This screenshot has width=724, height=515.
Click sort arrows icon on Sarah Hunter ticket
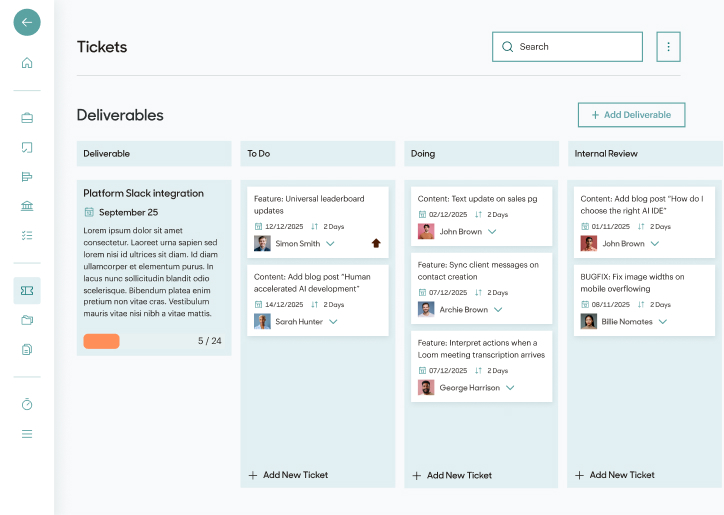(314, 304)
